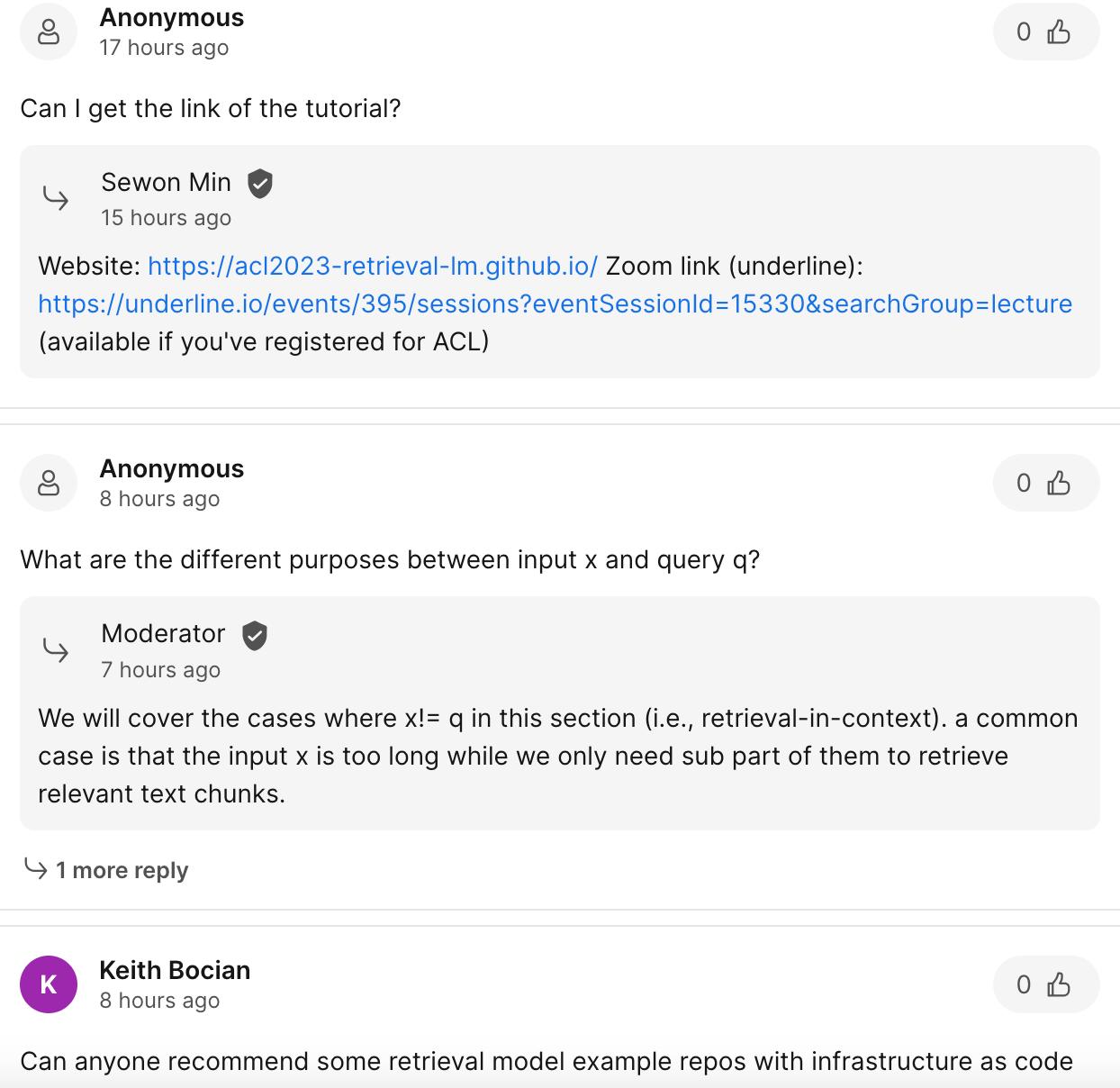The width and height of the screenshot is (1120, 1088).
Task: Click the reply arrow beside Sewon Min
Action: coord(56,198)
